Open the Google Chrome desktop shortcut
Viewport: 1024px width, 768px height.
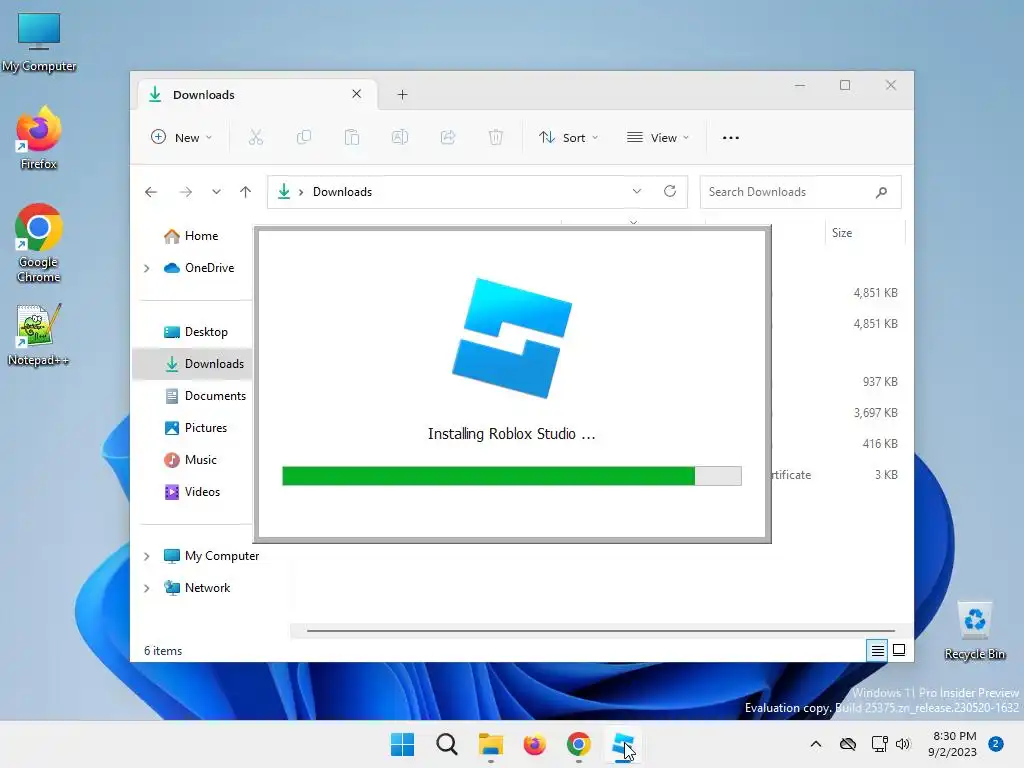[x=39, y=243]
